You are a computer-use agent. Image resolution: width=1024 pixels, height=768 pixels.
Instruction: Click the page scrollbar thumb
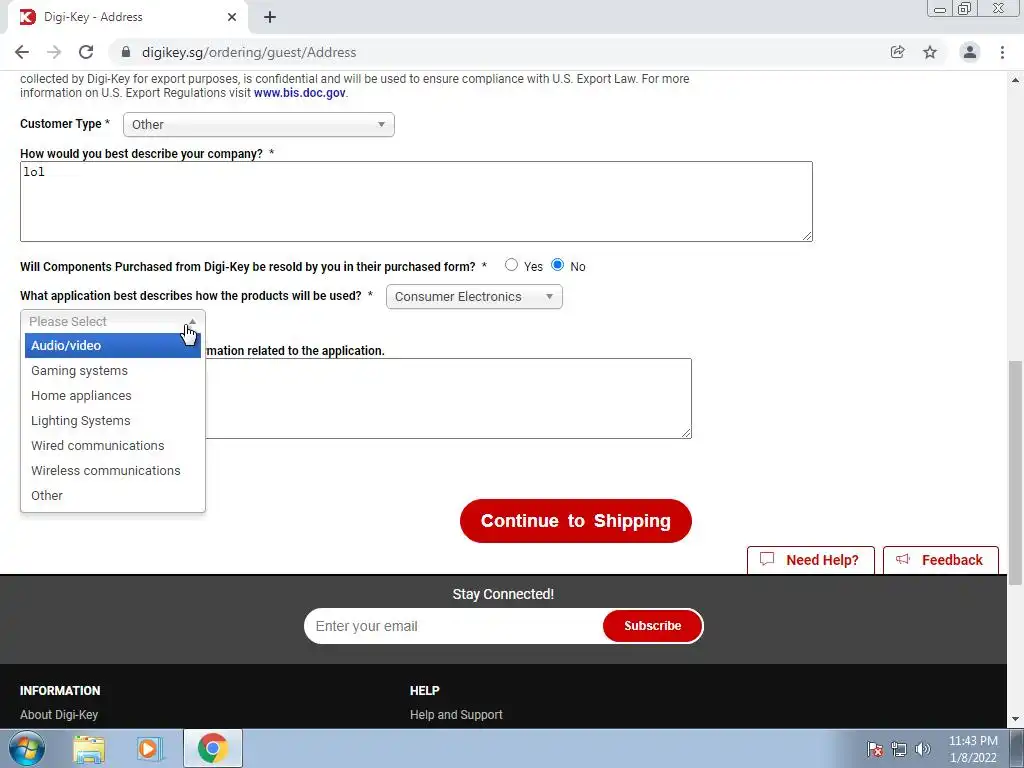click(x=1015, y=473)
